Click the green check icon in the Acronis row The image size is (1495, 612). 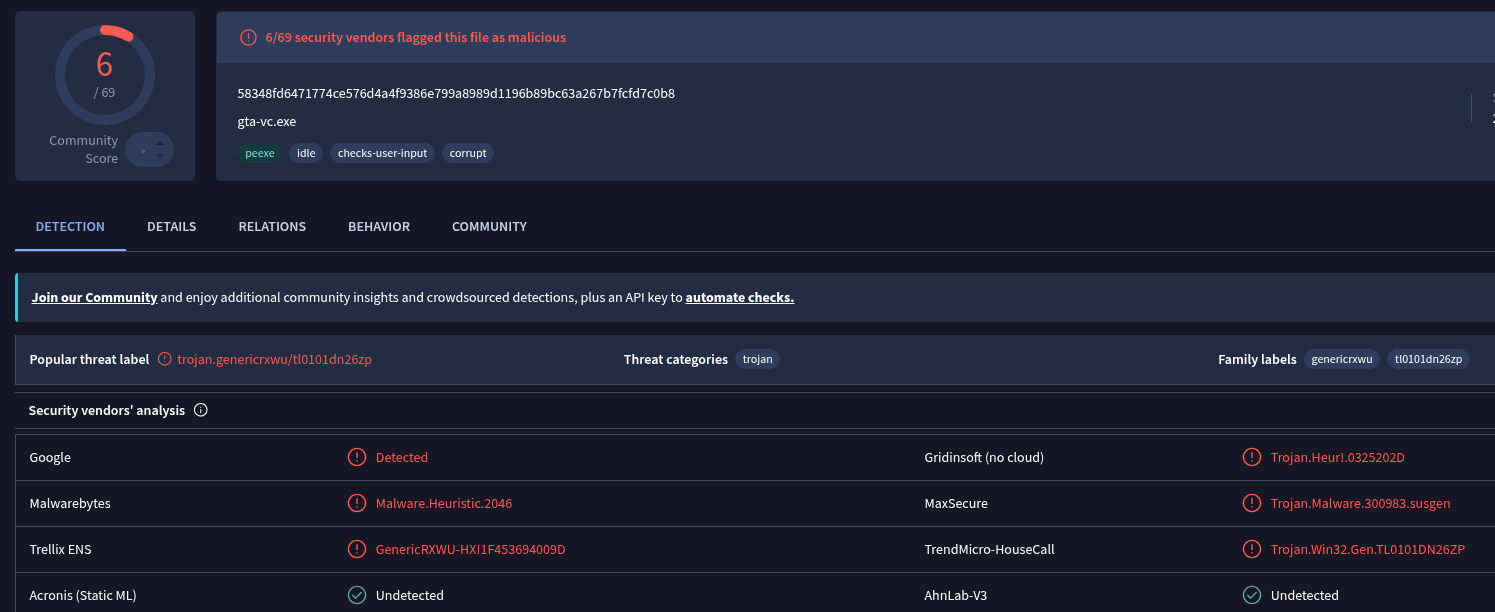click(x=357, y=595)
